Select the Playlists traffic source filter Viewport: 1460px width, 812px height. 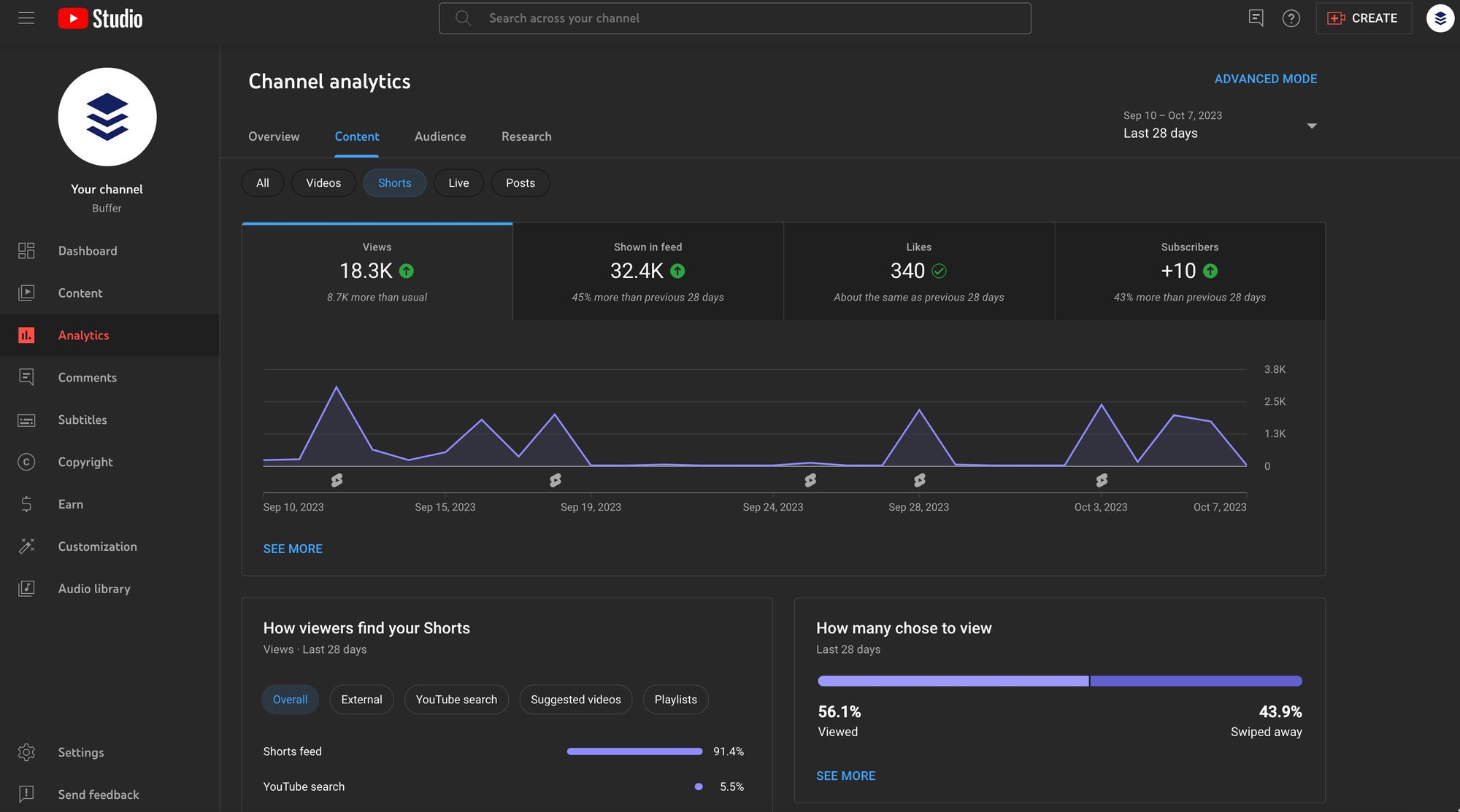click(x=676, y=699)
